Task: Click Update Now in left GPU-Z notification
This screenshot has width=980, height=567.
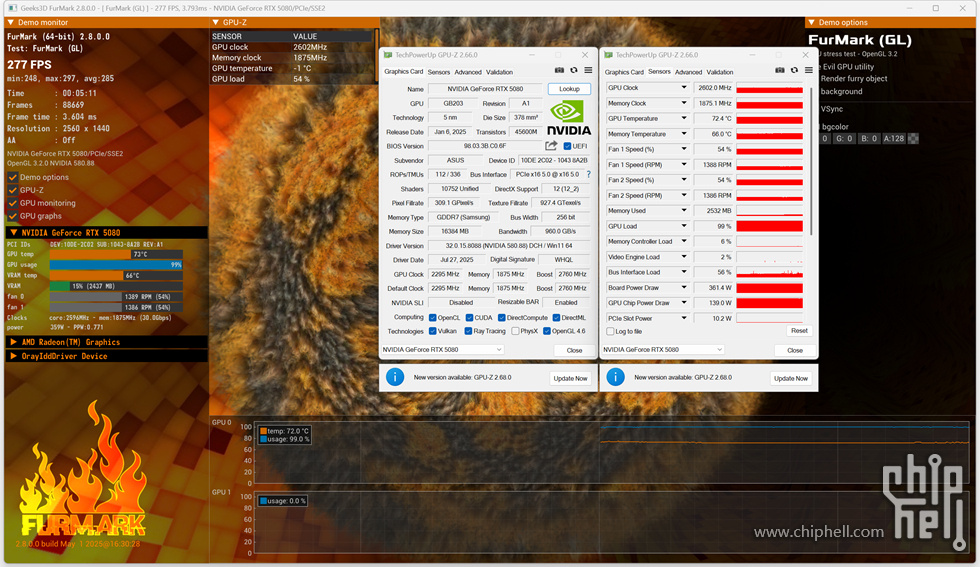Action: point(570,378)
